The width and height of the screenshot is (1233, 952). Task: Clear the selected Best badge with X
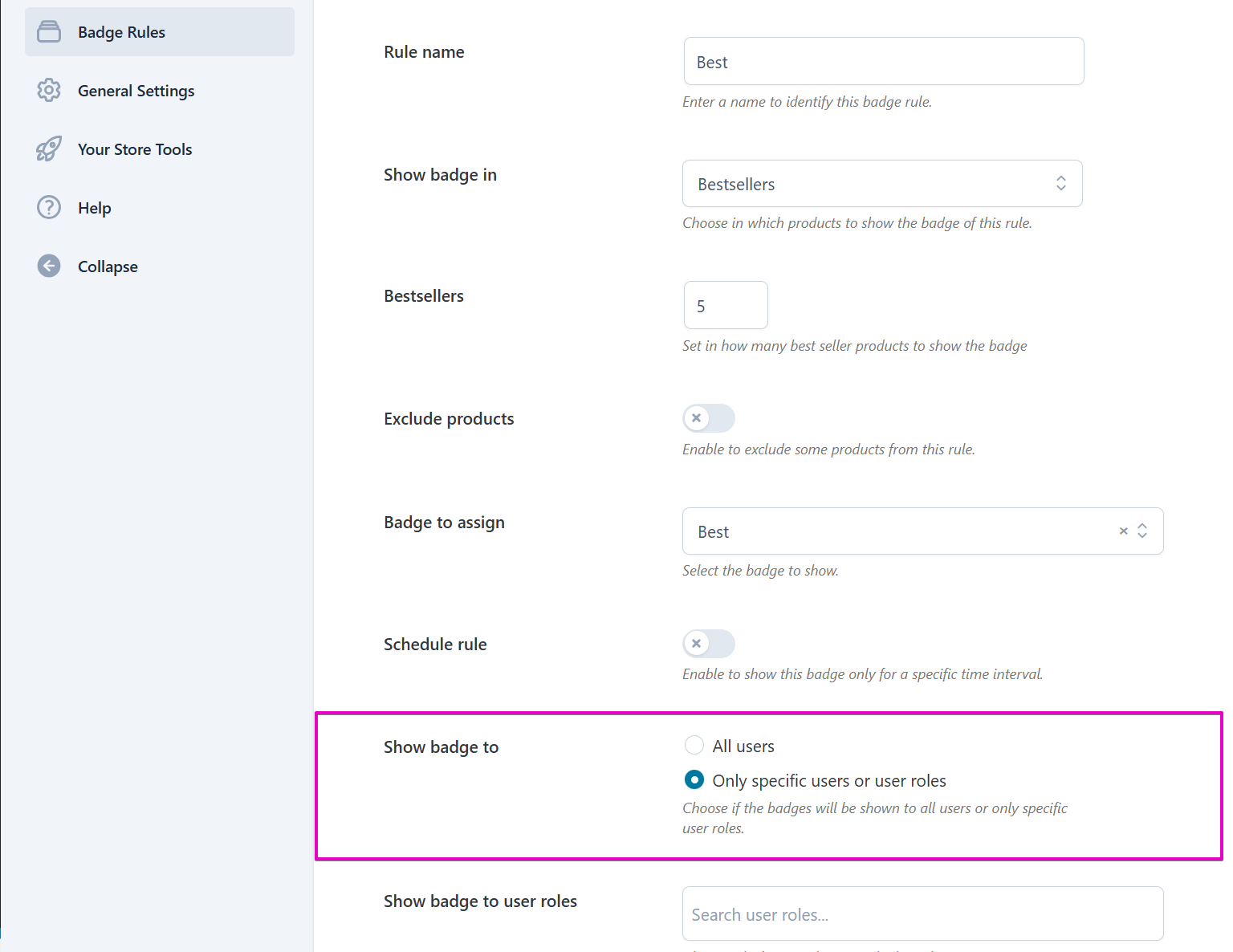1123,531
